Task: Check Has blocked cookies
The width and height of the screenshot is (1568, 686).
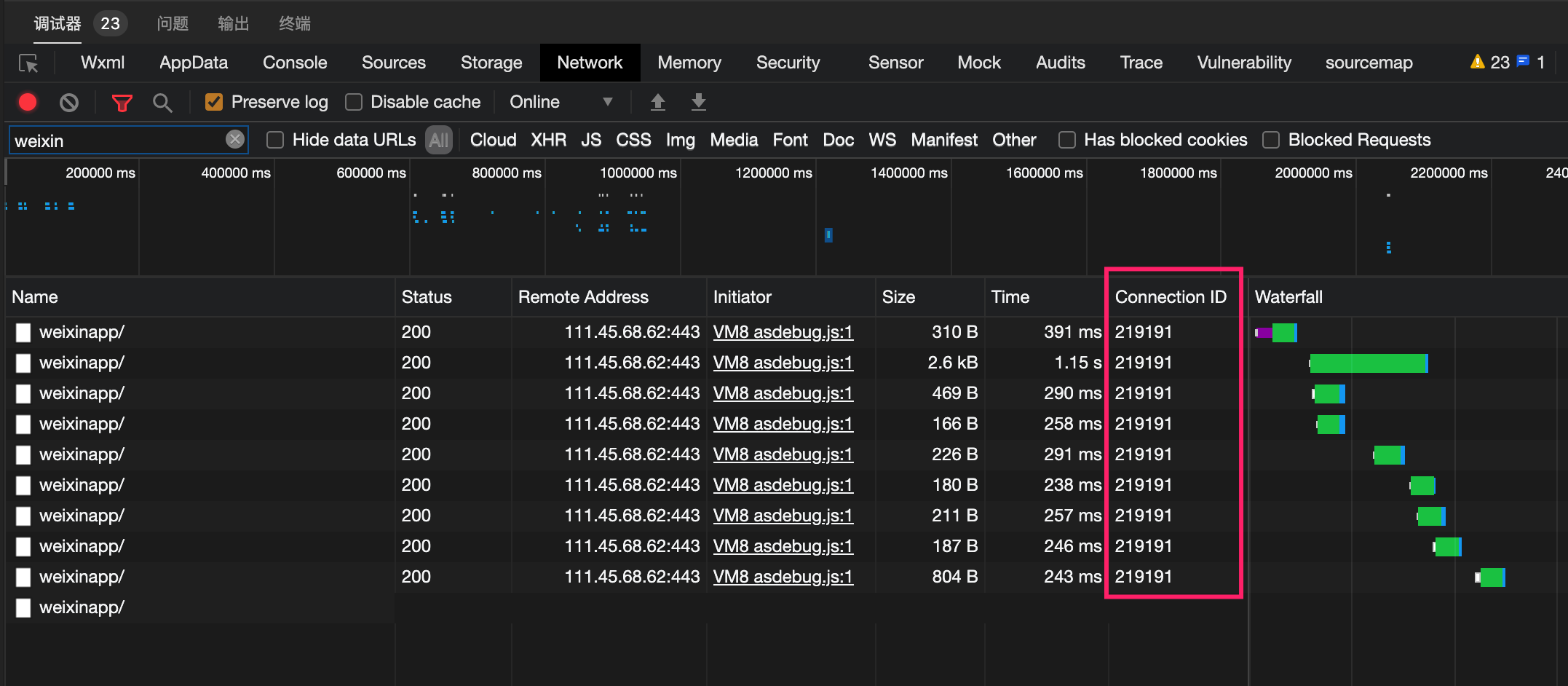Action: tap(1067, 140)
